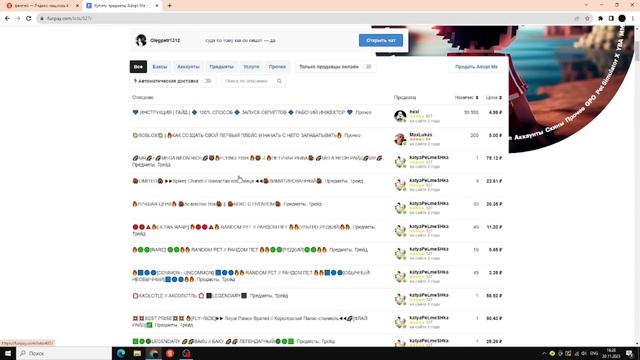This screenshot has height=360, width=640.
Task: Click the browser Back arrow
Action: (7, 18)
